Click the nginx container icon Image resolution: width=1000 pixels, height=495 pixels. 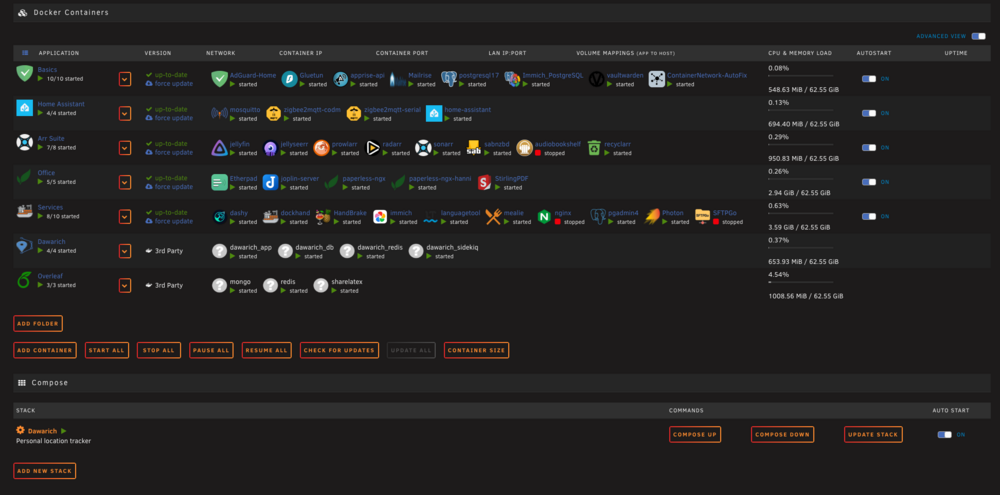point(544,217)
